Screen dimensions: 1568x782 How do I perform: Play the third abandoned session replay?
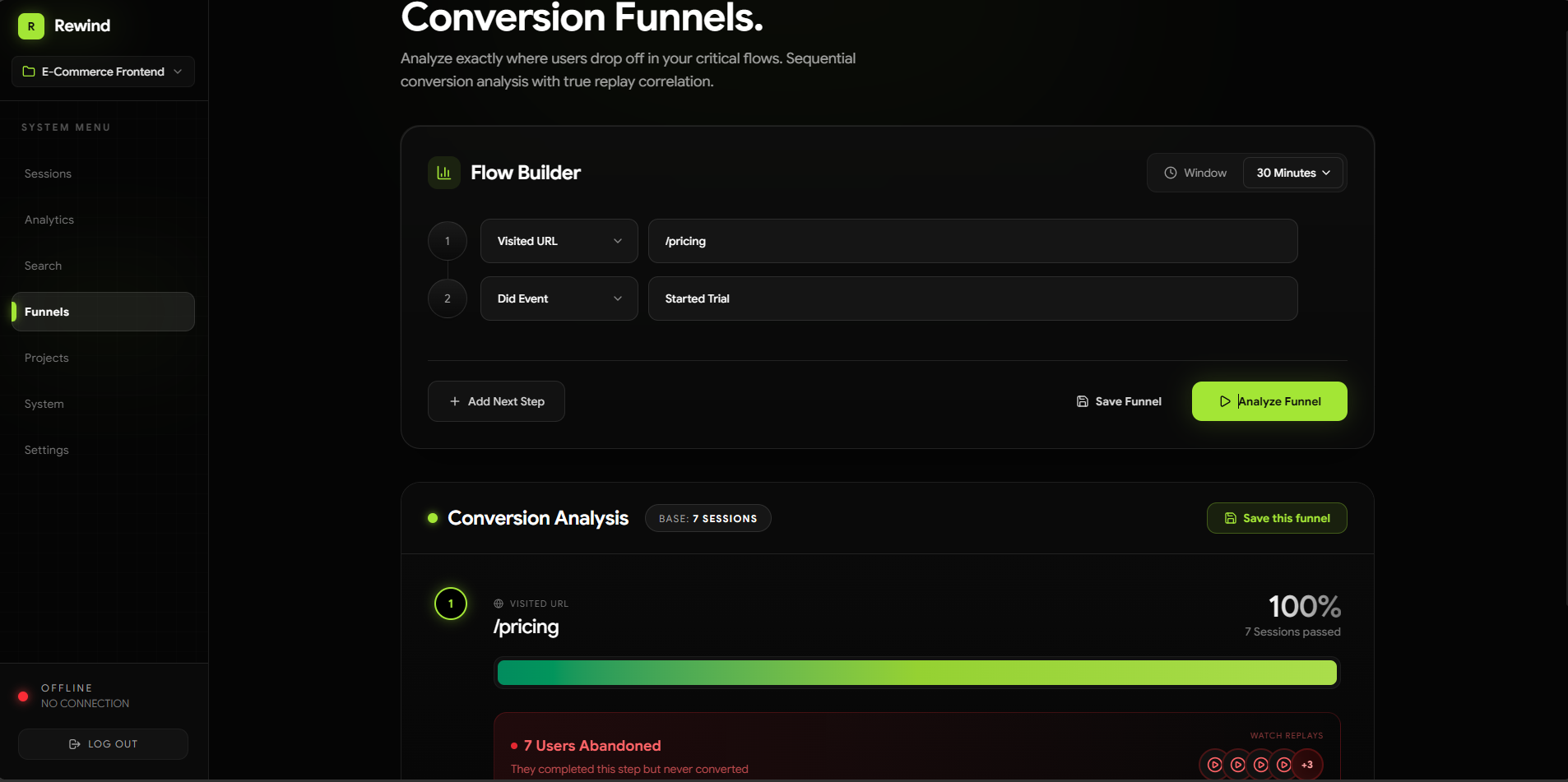click(x=1260, y=765)
